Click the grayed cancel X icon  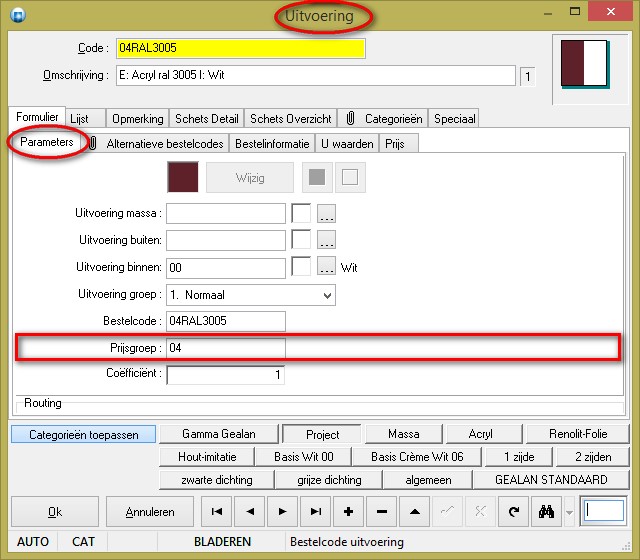tap(480, 511)
